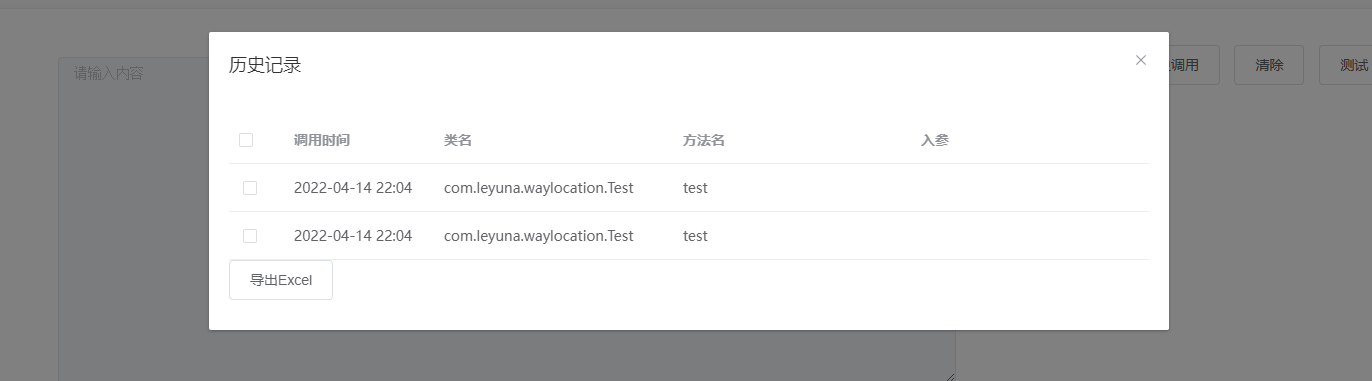Click the 清除 button behind the dialog
Viewport: 1372px width, 381px height.
click(1269, 65)
